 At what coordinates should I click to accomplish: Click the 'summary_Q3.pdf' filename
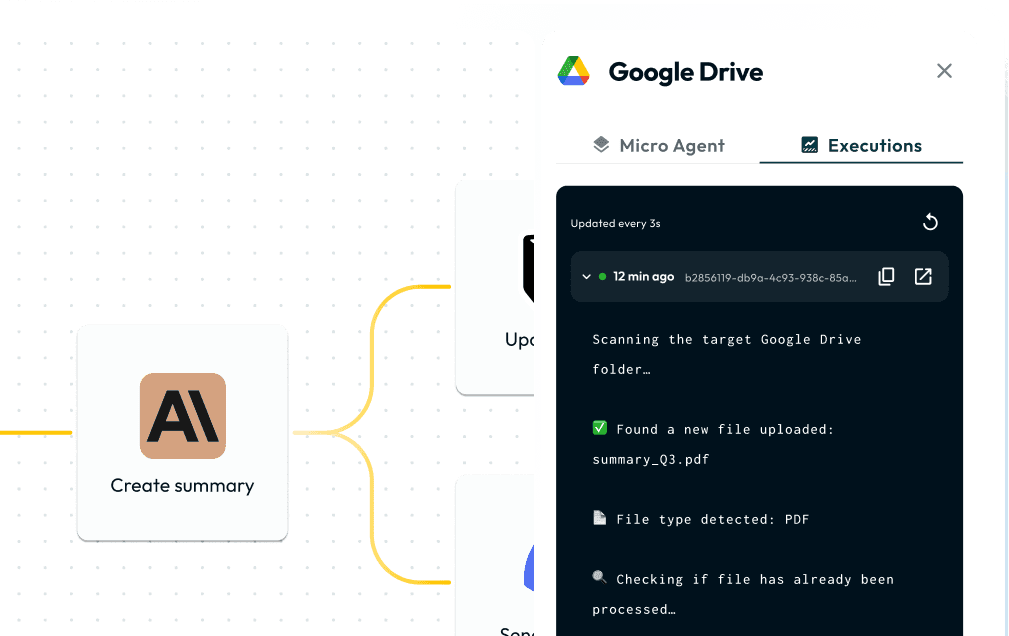[651, 460]
